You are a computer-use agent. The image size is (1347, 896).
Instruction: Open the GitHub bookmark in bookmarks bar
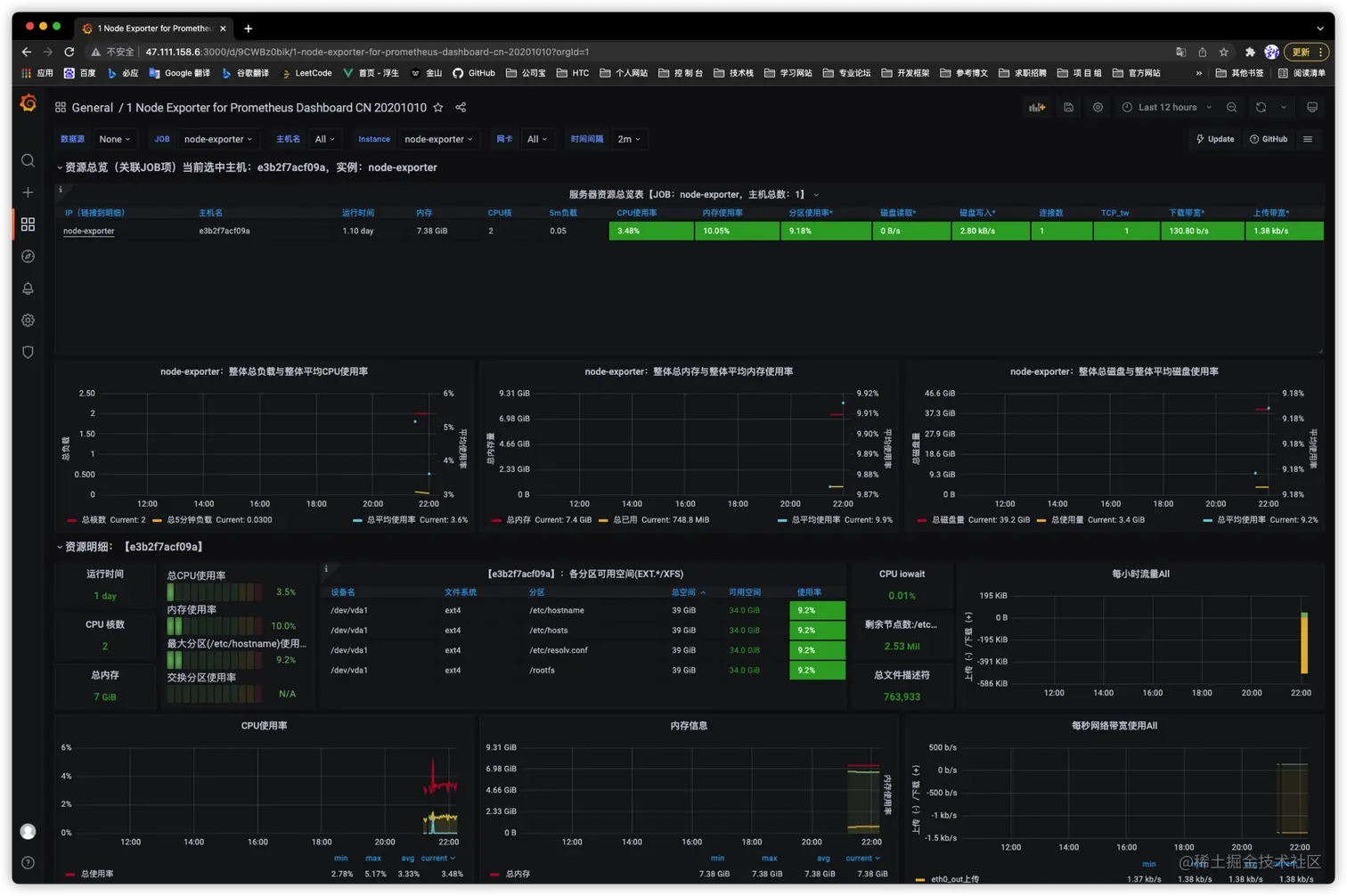tap(474, 73)
